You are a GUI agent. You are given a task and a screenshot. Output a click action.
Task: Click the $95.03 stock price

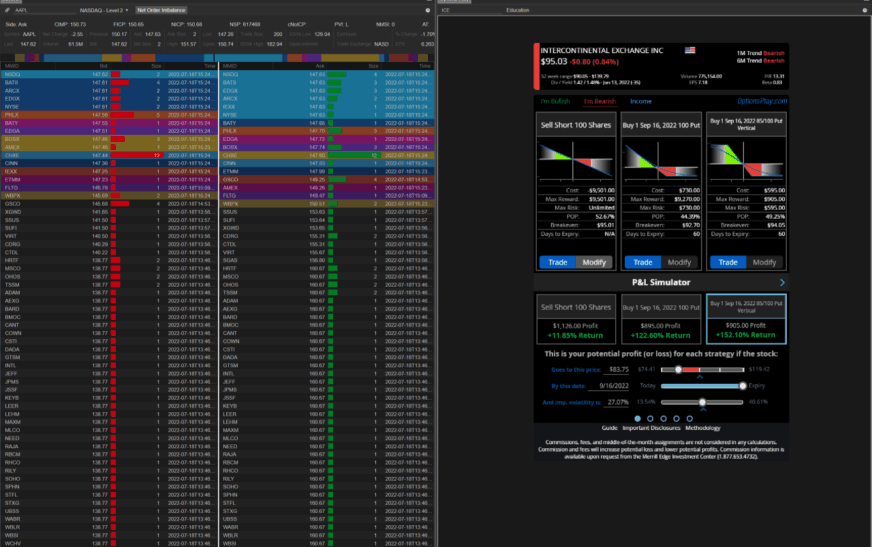[554, 62]
